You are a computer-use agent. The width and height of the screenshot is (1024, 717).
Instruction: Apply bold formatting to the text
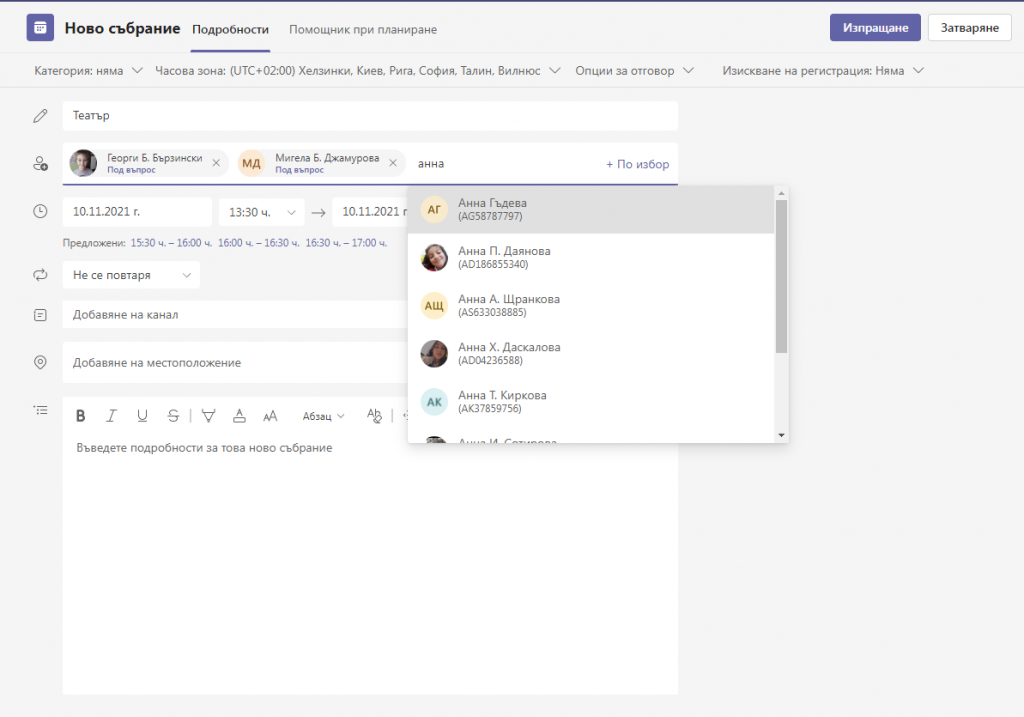[x=81, y=416]
